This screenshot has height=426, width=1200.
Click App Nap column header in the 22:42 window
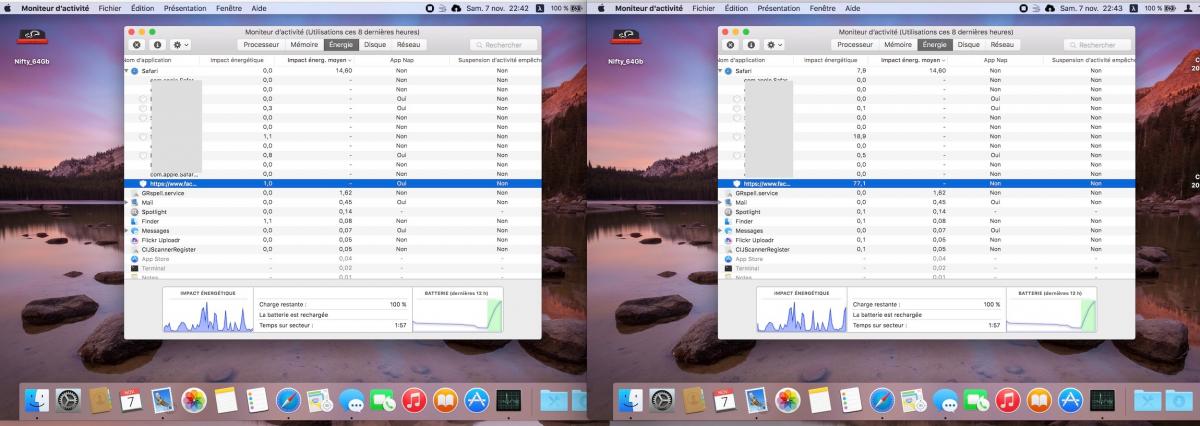tap(402, 60)
